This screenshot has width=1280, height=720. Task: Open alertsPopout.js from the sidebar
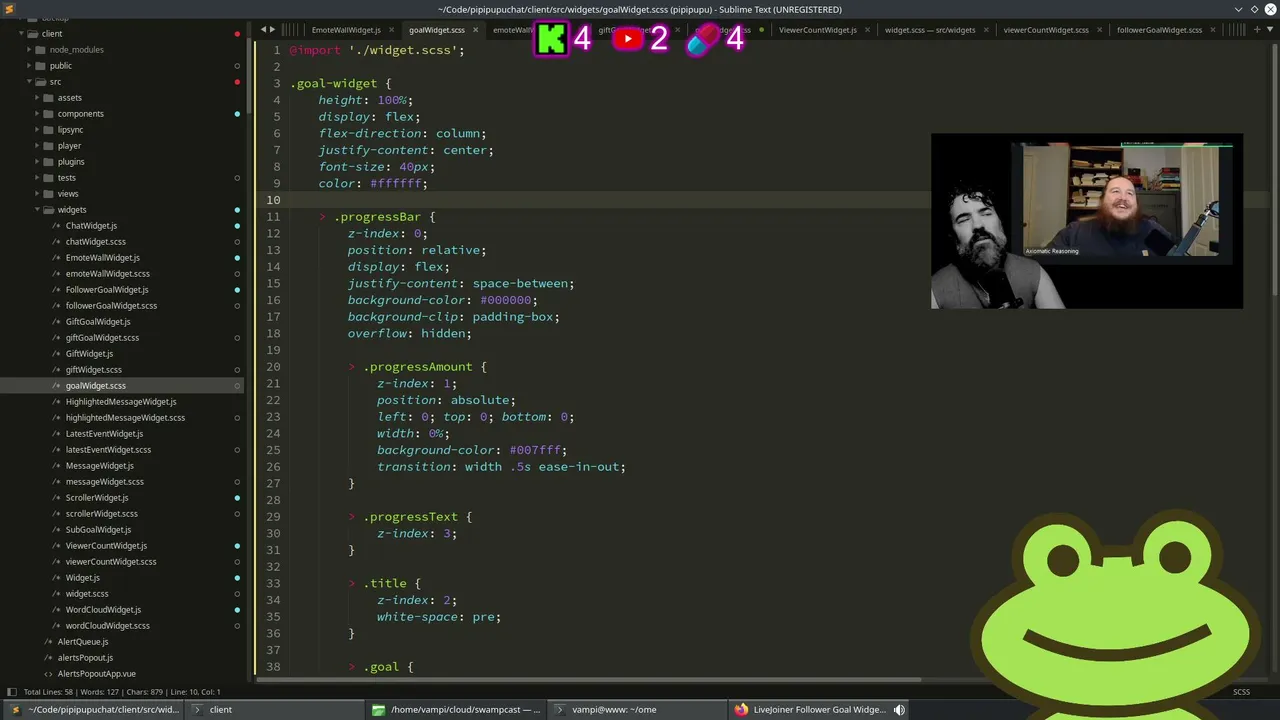click(x=85, y=658)
